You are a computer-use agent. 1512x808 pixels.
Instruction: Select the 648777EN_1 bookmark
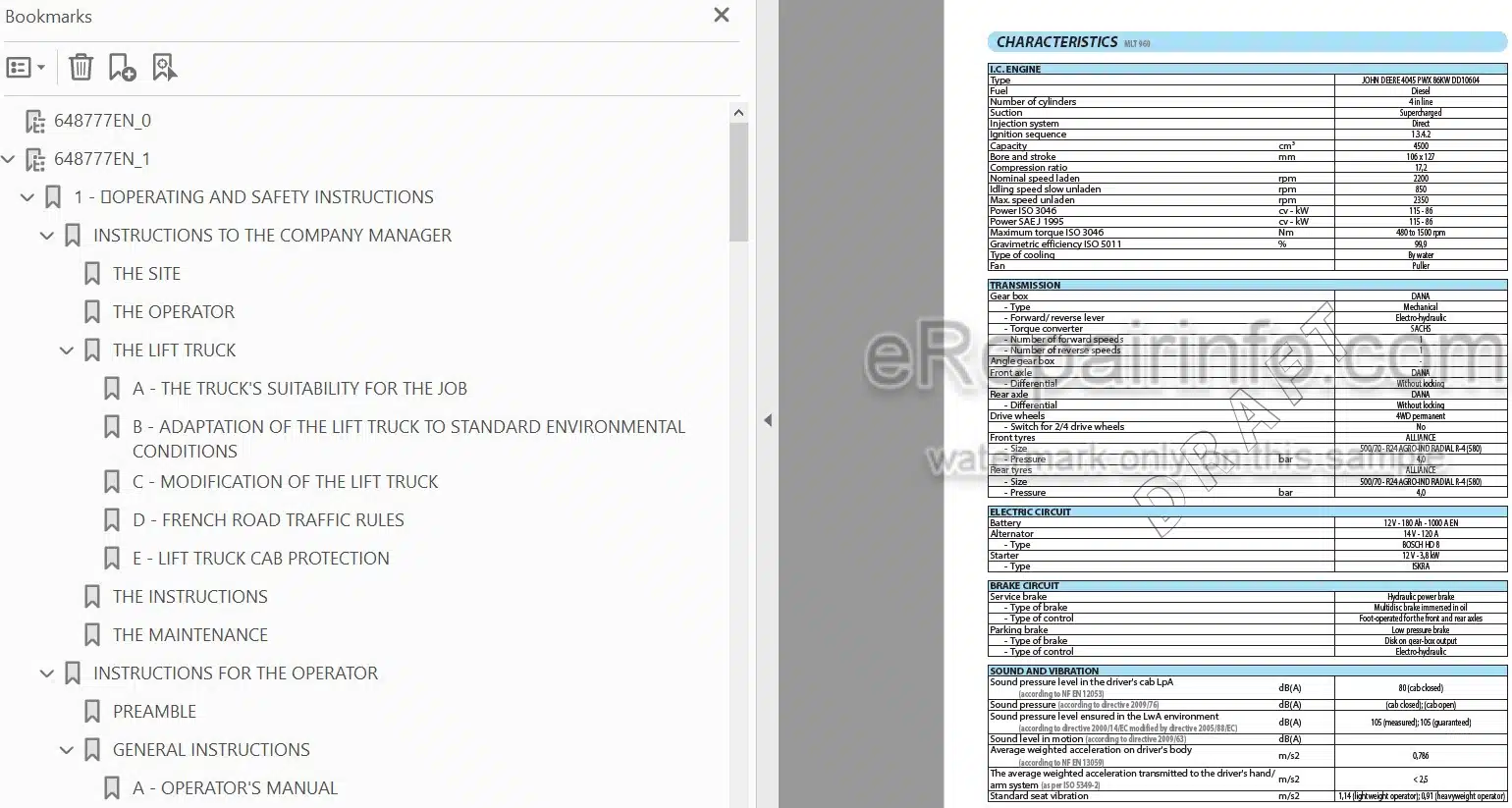tap(102, 159)
